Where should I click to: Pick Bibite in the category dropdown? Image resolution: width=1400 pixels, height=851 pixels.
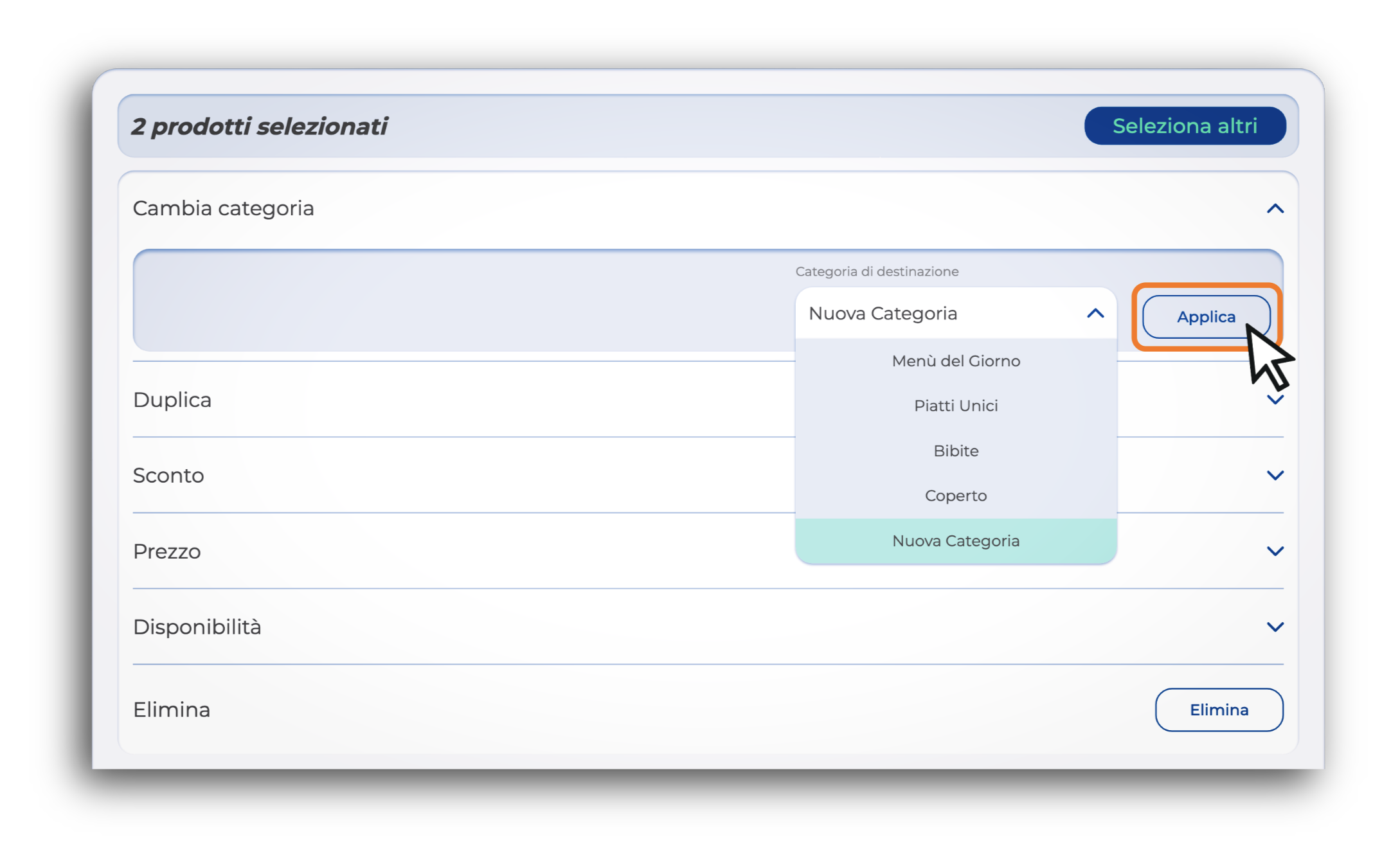point(955,451)
